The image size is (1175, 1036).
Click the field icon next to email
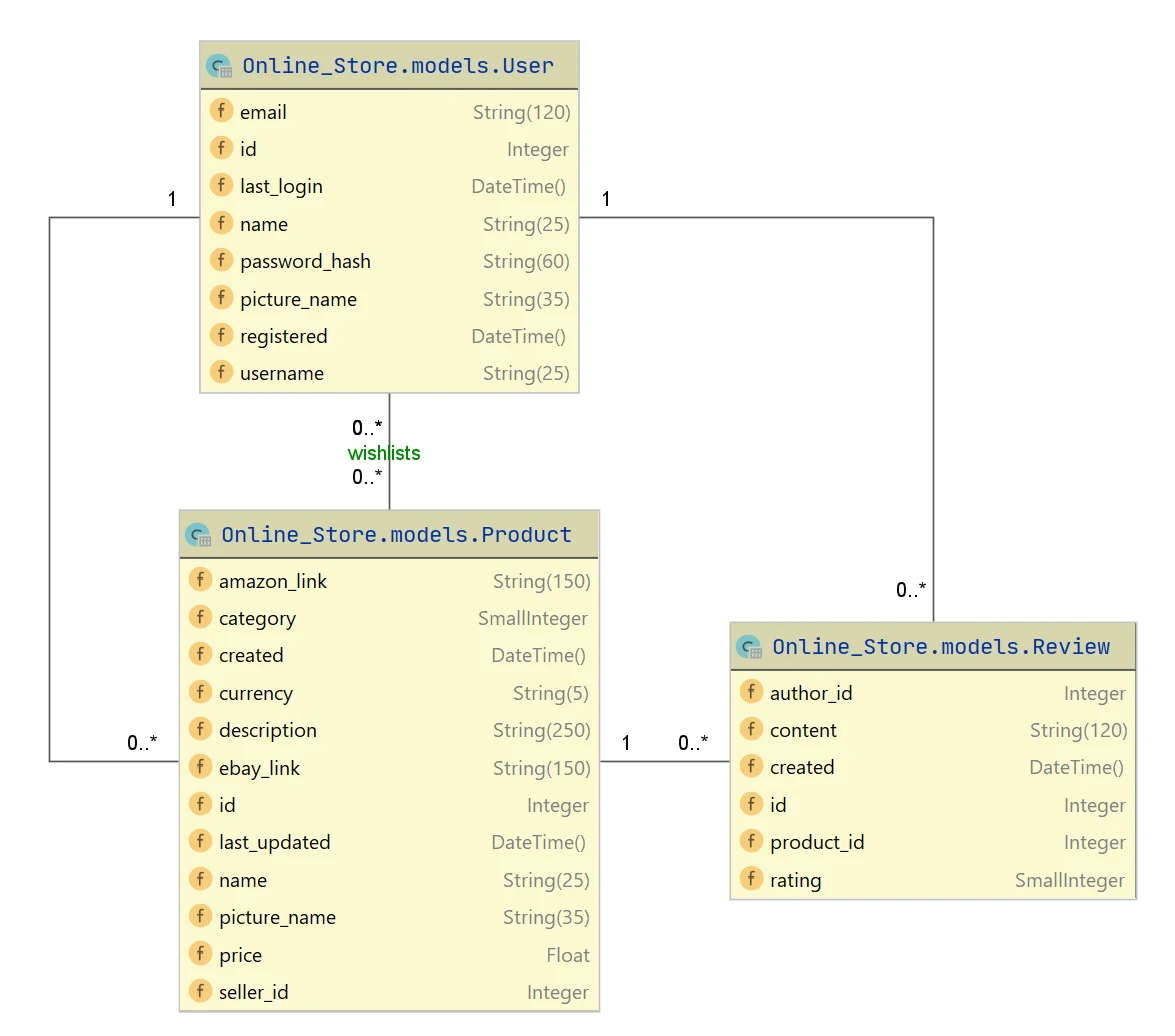(221, 111)
